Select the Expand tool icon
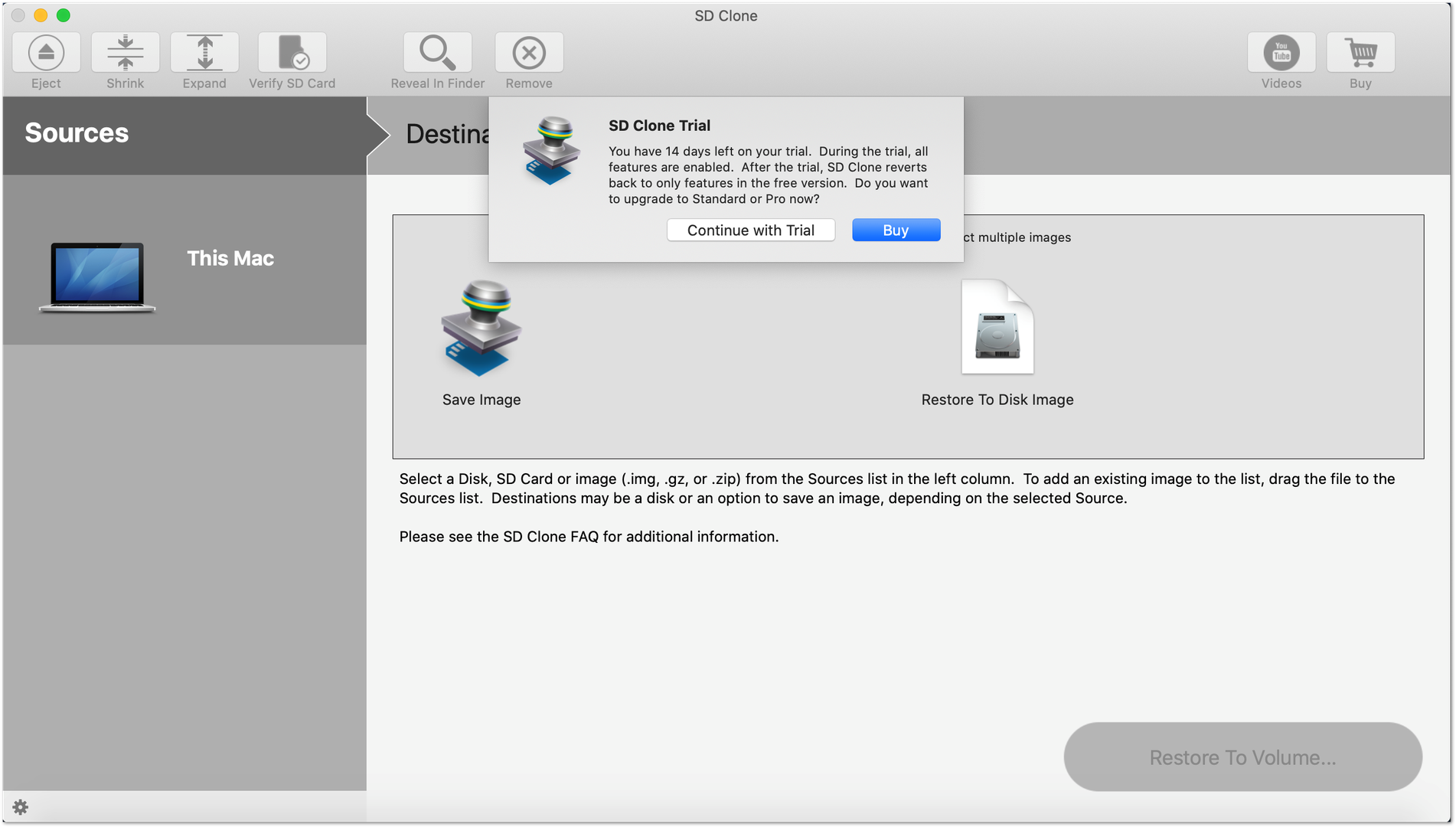 pyautogui.click(x=204, y=53)
